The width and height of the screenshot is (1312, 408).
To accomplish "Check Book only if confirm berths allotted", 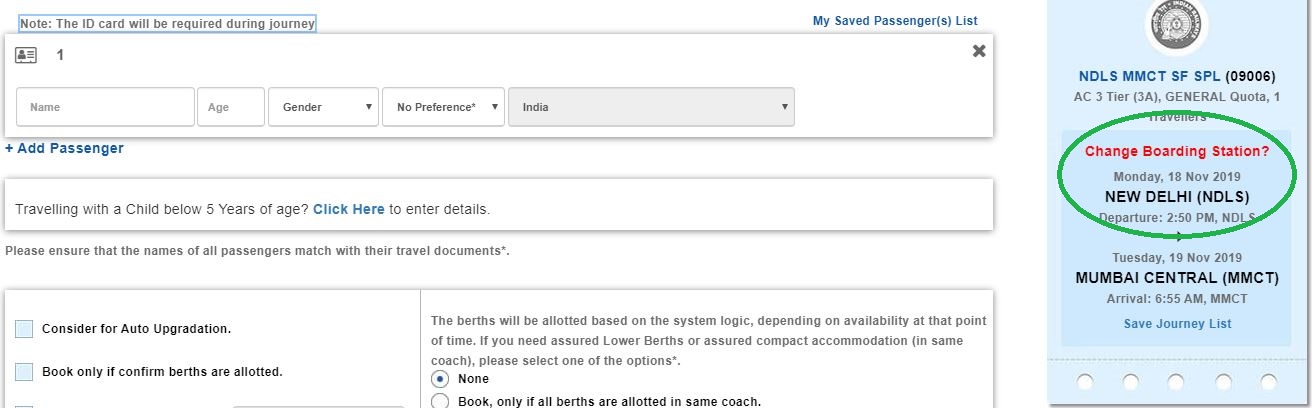I will coord(25,372).
